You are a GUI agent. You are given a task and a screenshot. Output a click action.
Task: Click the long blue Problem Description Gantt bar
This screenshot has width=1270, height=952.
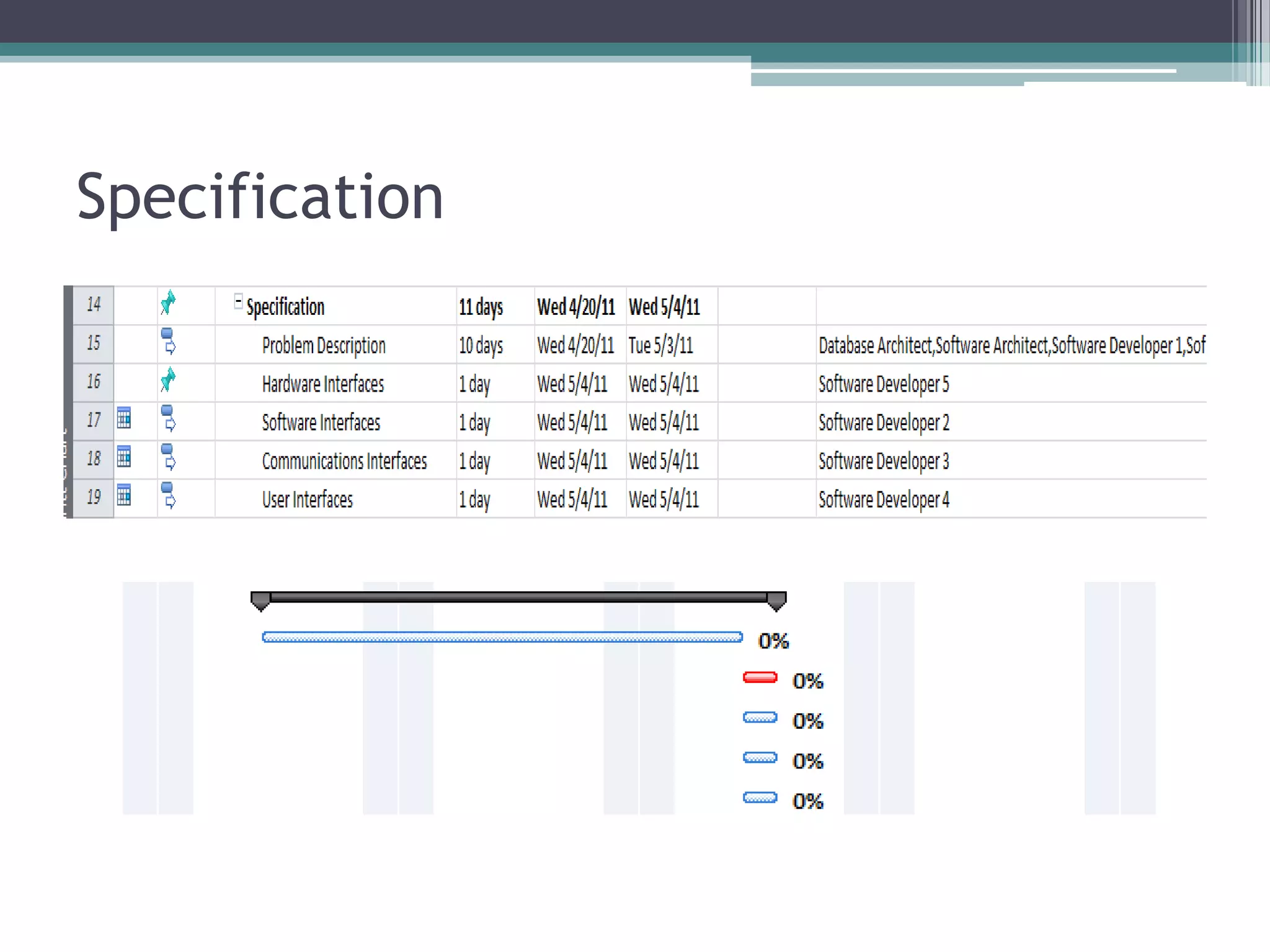point(502,637)
